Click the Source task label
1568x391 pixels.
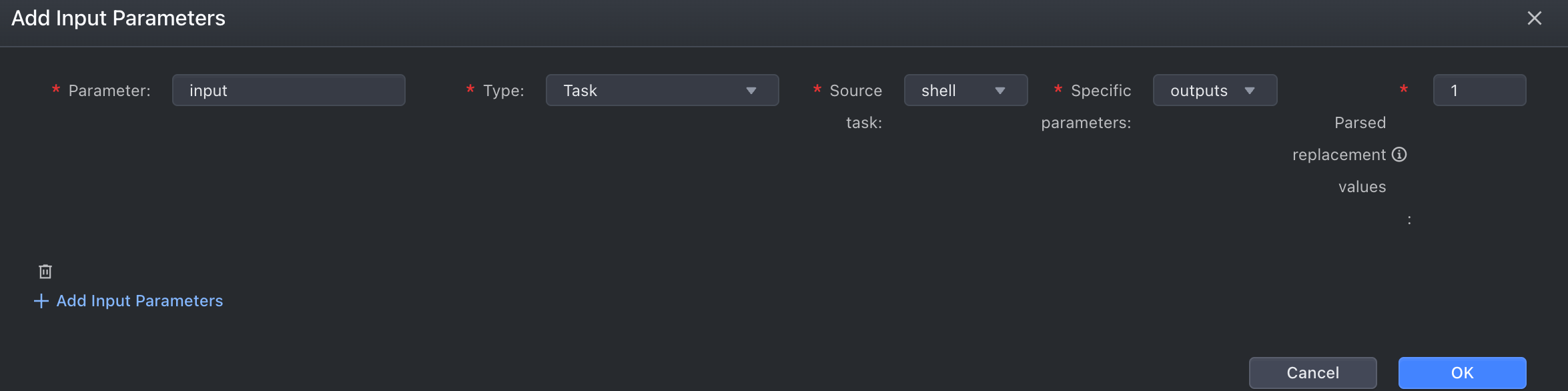[x=856, y=107]
